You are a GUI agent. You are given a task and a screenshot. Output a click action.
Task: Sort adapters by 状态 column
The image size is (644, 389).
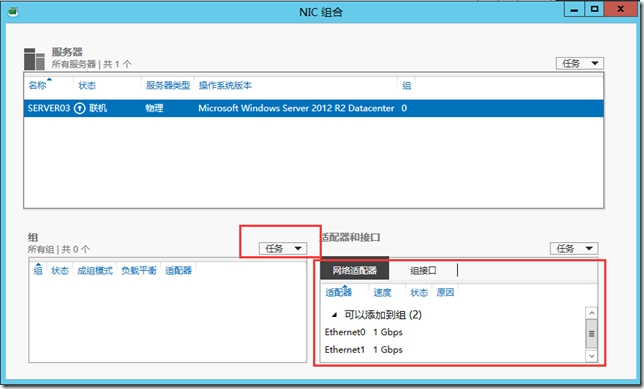point(419,292)
